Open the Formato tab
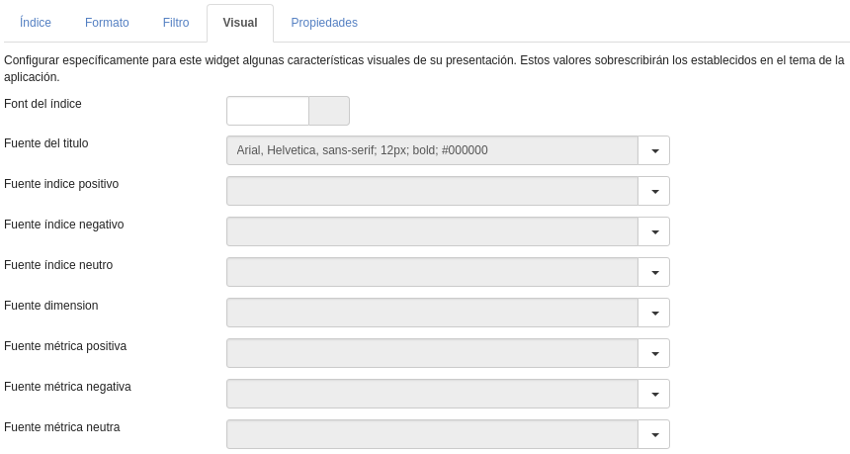Viewport: 850px width, 454px height. [x=107, y=22]
